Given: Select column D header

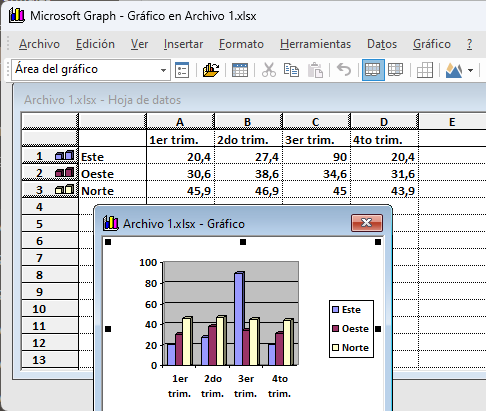Looking at the screenshot, I should coord(384,122).
